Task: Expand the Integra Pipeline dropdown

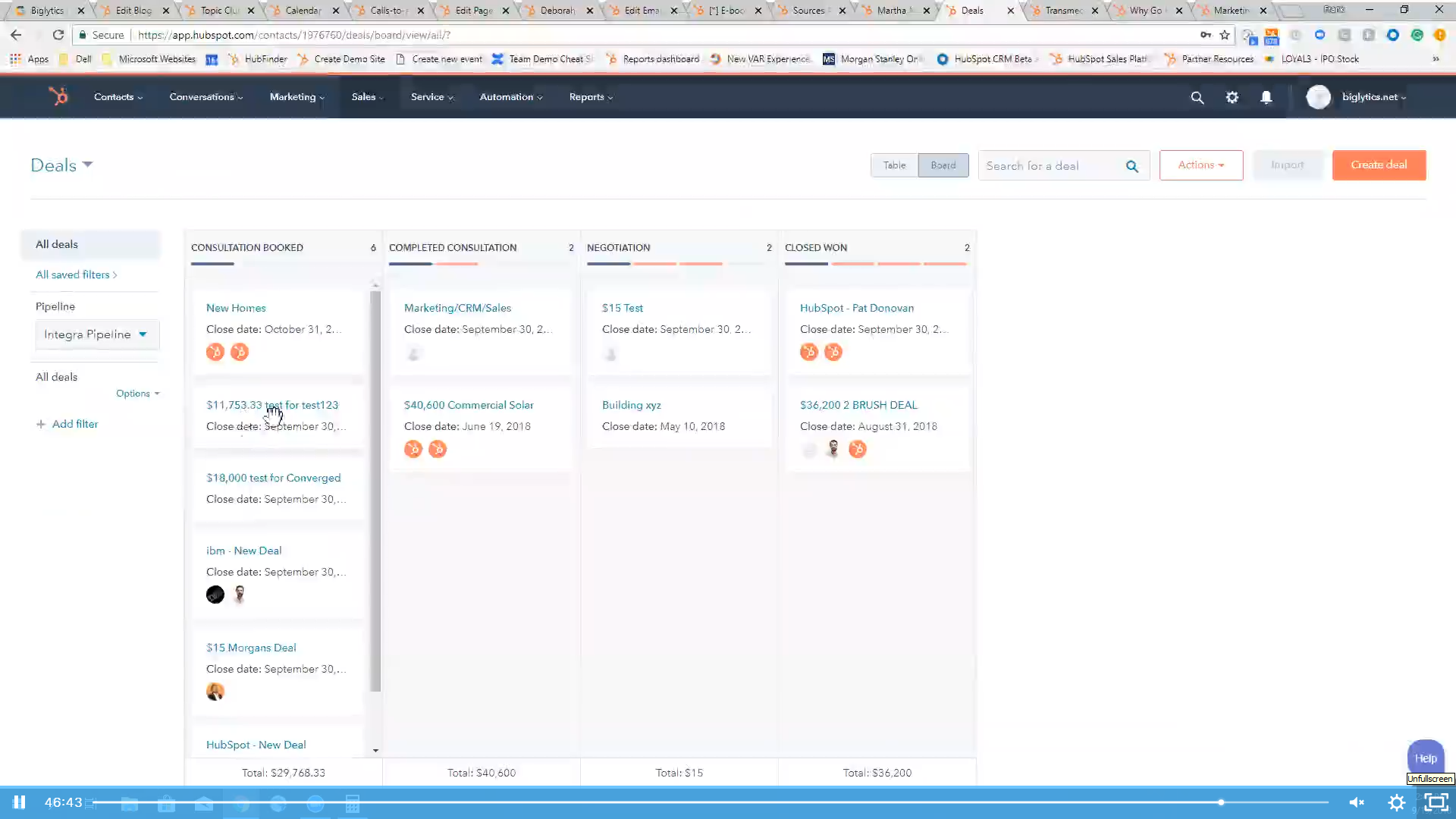Action: tap(96, 334)
